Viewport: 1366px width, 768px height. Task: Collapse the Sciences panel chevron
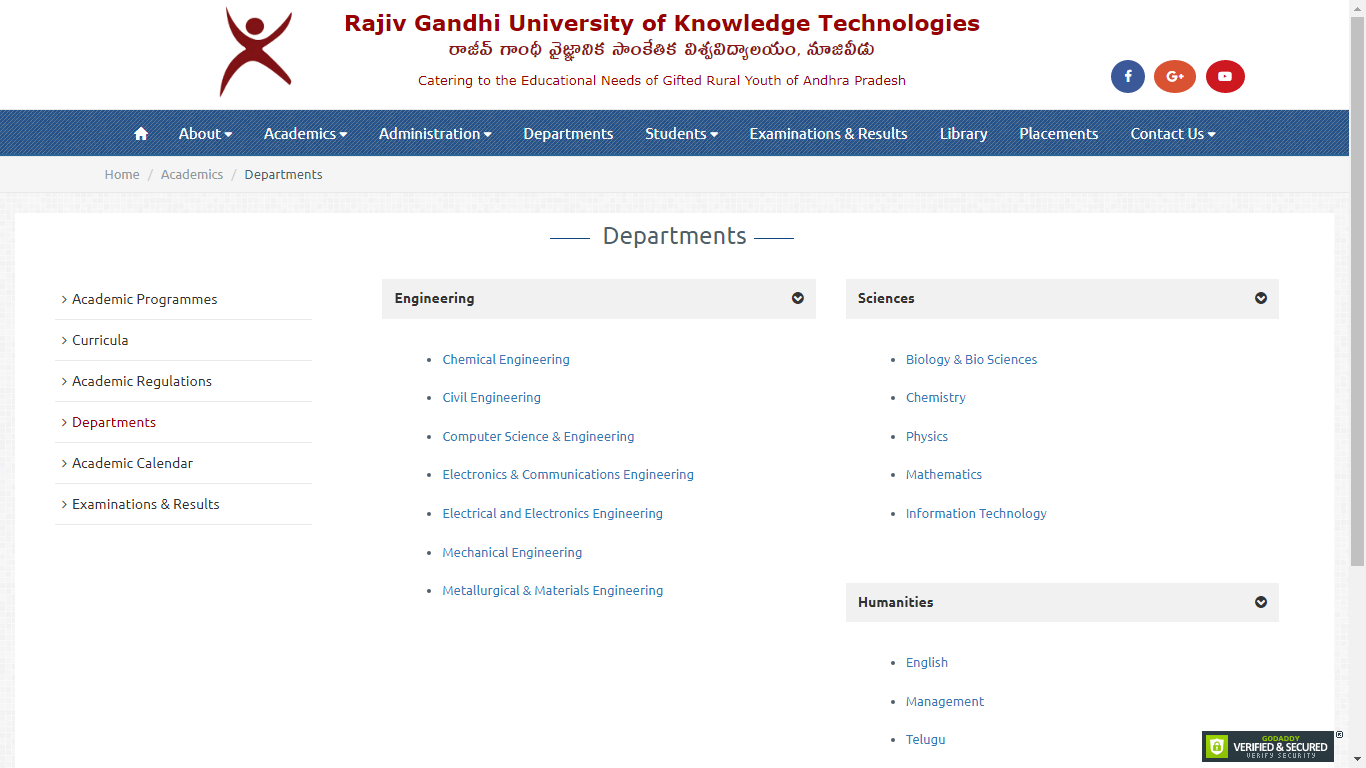pos(1260,298)
